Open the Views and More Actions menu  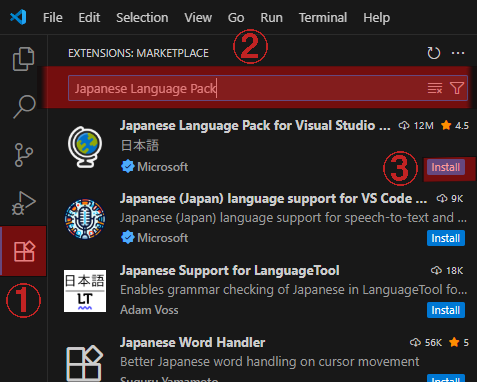coord(458,53)
